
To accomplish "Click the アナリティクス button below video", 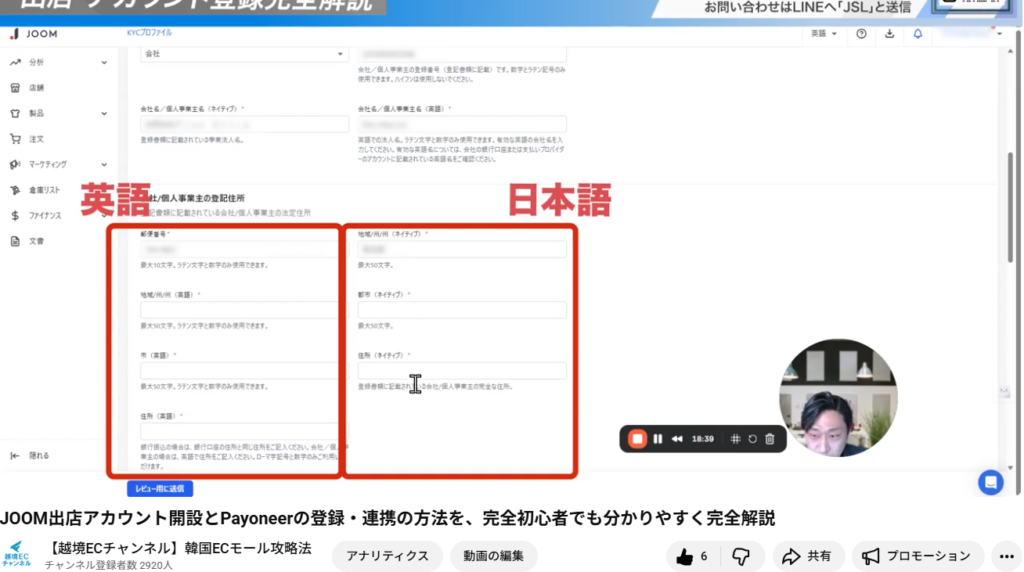I will coord(387,556).
